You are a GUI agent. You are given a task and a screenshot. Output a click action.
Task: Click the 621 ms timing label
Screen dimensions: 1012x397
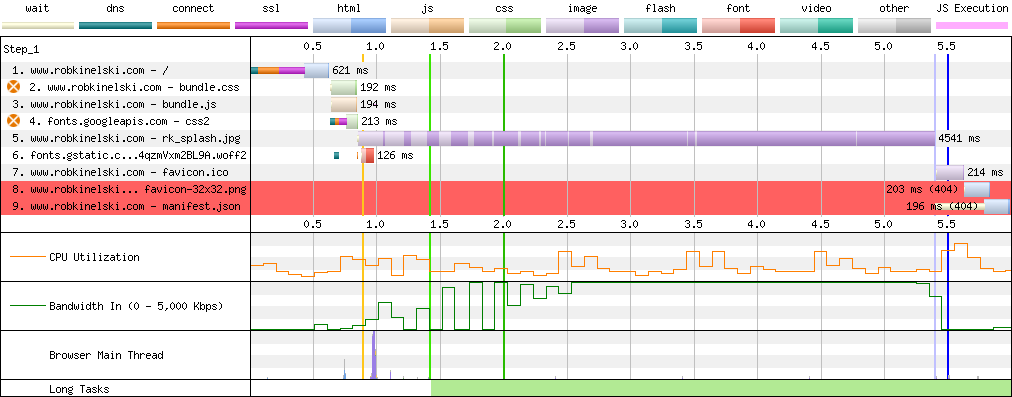pyautogui.click(x=350, y=70)
